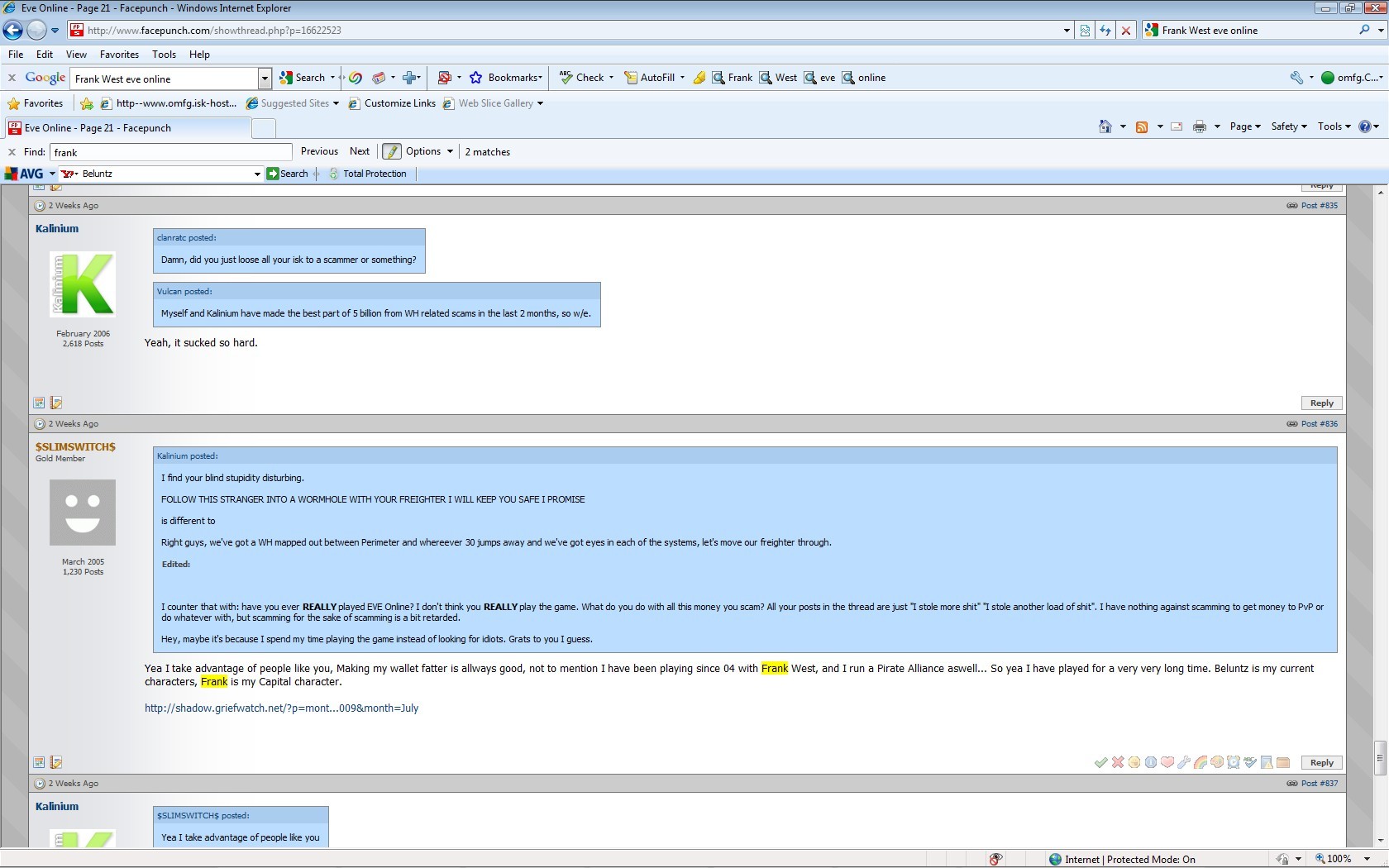The height and width of the screenshot is (868, 1389).
Task: Click the AVG logo in toolbar
Action: click(x=25, y=174)
